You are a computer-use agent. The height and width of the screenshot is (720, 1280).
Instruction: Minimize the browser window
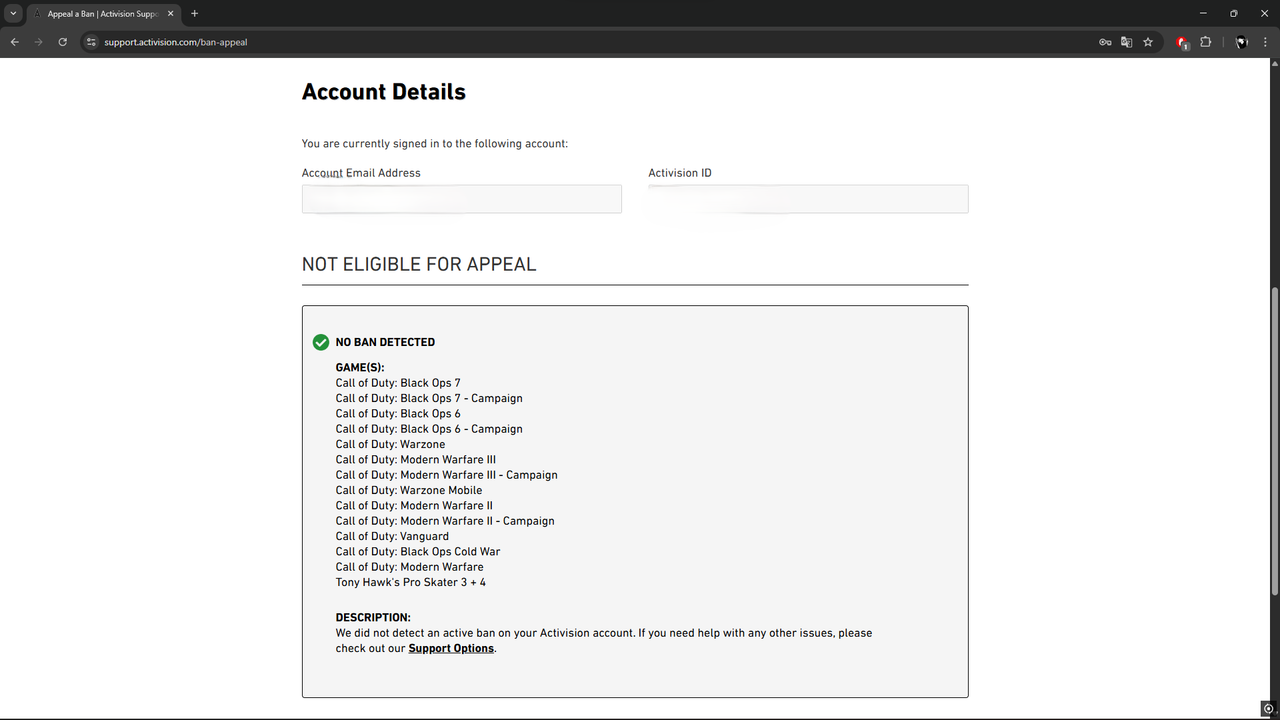click(1204, 14)
